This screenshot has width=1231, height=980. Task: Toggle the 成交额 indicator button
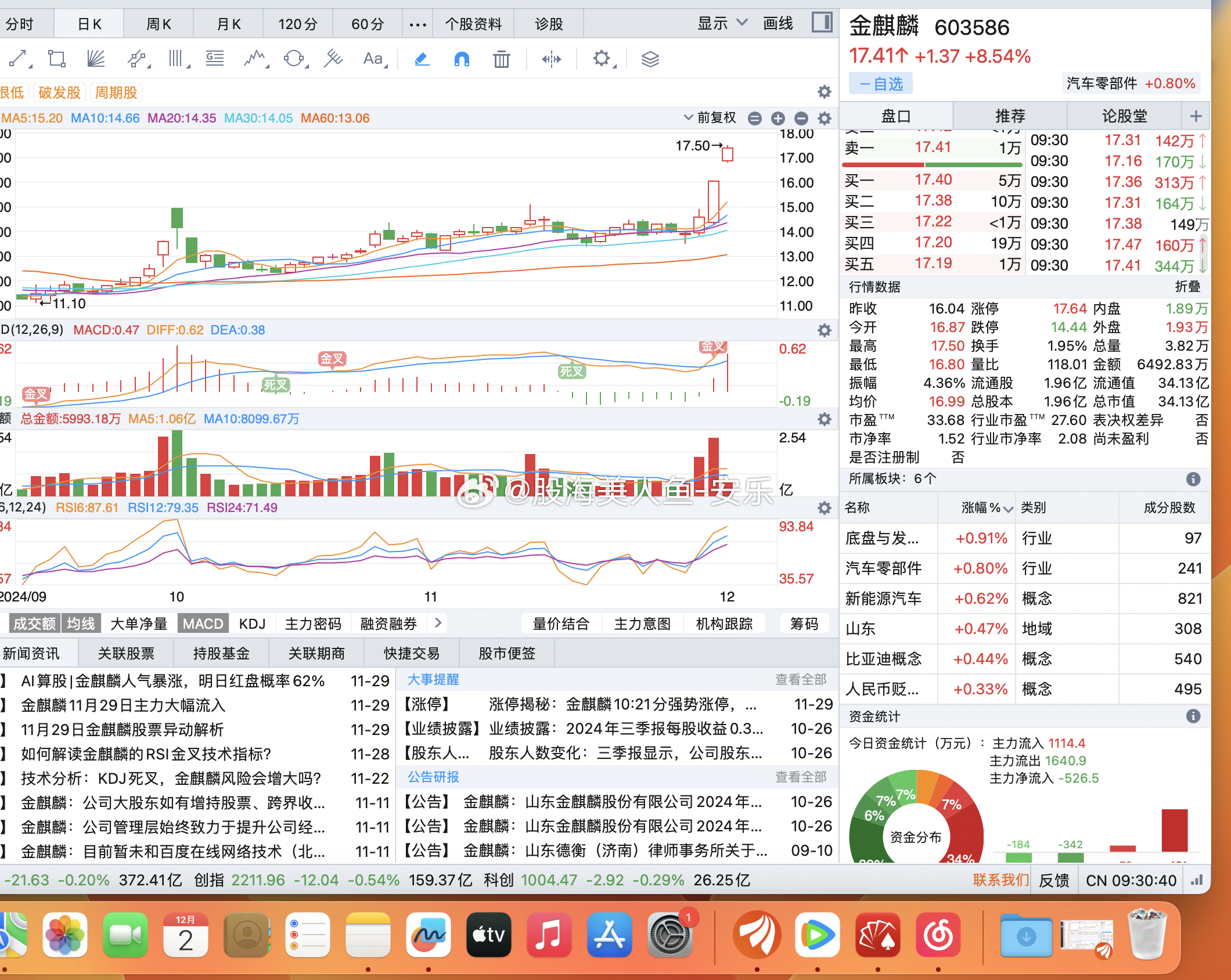pyautogui.click(x=34, y=624)
